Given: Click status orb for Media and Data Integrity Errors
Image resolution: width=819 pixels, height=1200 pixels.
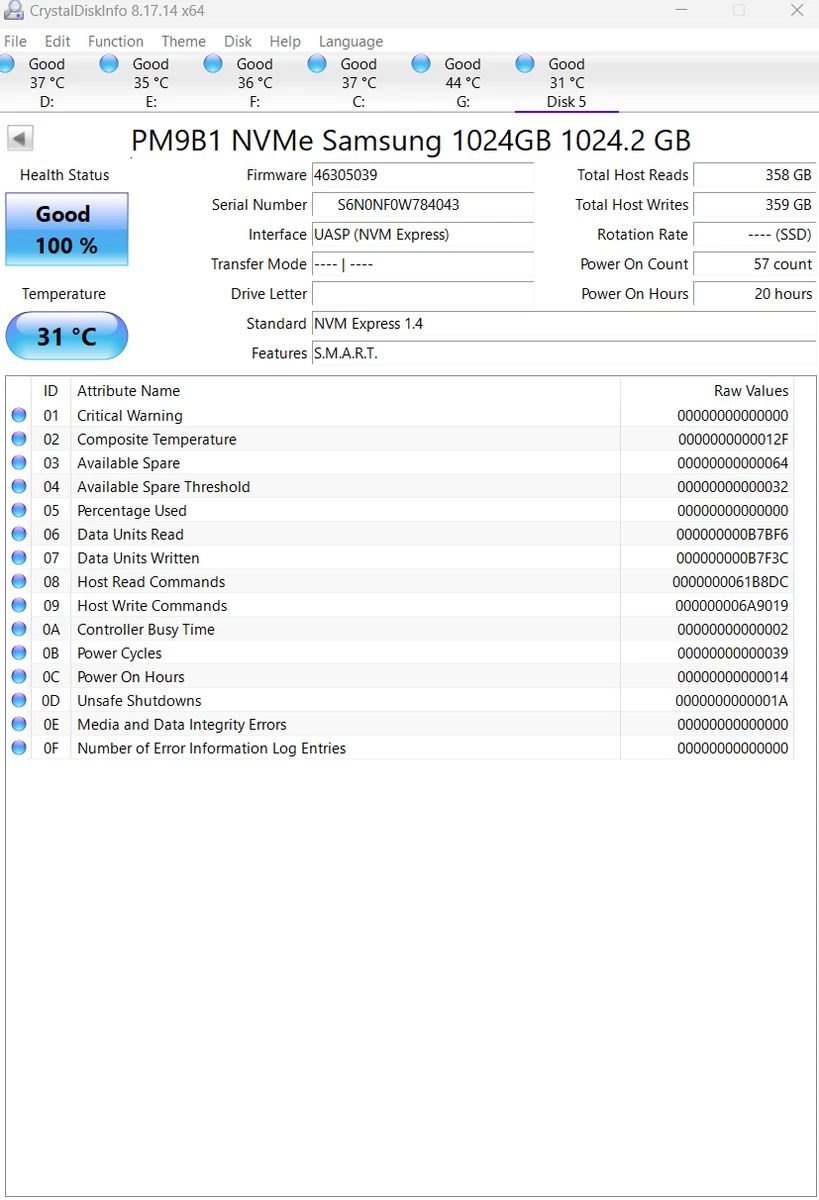Looking at the screenshot, I should pyautogui.click(x=19, y=724).
